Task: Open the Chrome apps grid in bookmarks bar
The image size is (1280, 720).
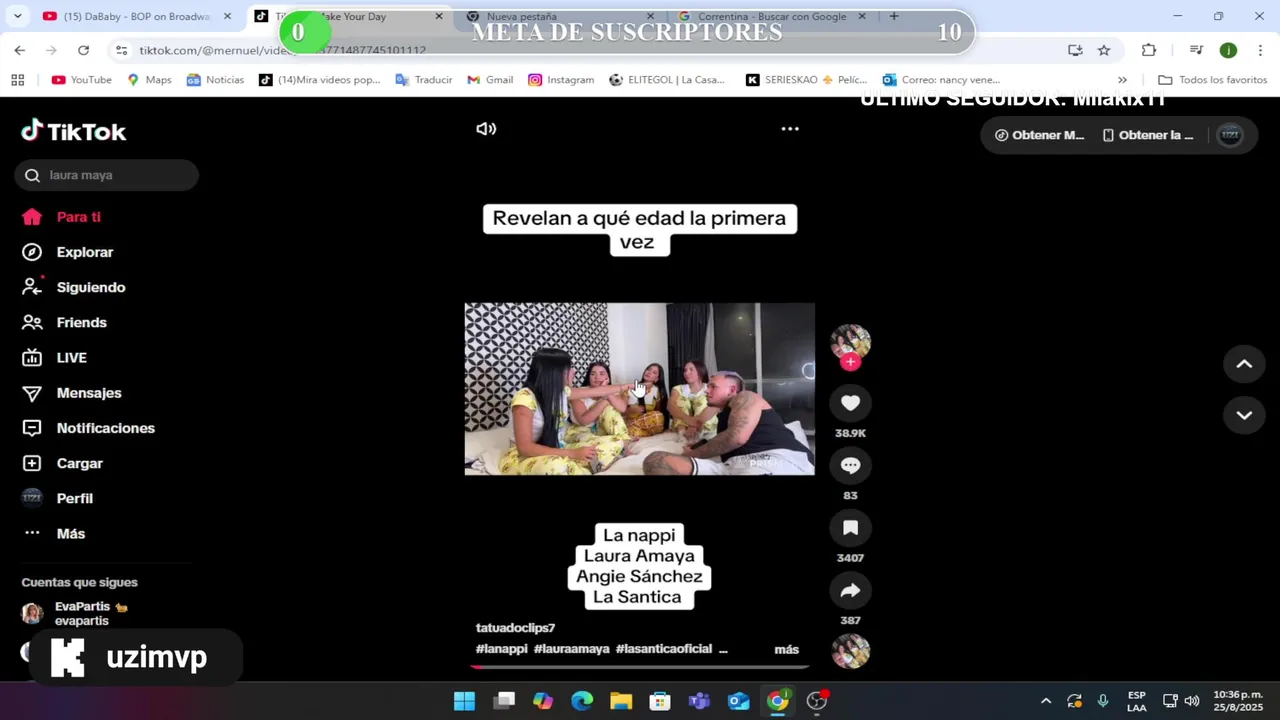Action: pos(17,80)
